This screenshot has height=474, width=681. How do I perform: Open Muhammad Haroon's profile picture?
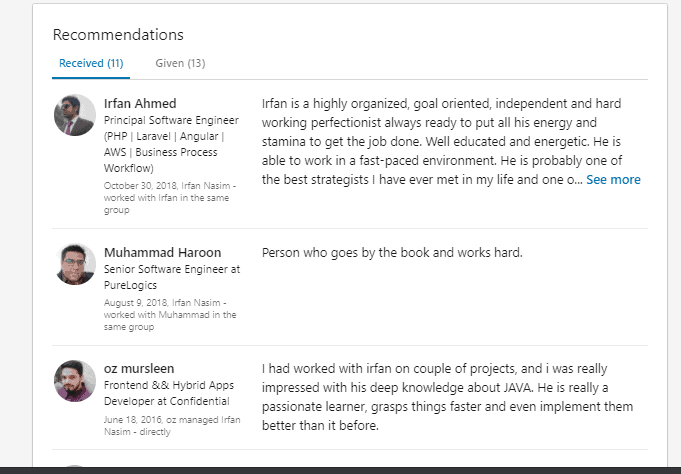75,264
